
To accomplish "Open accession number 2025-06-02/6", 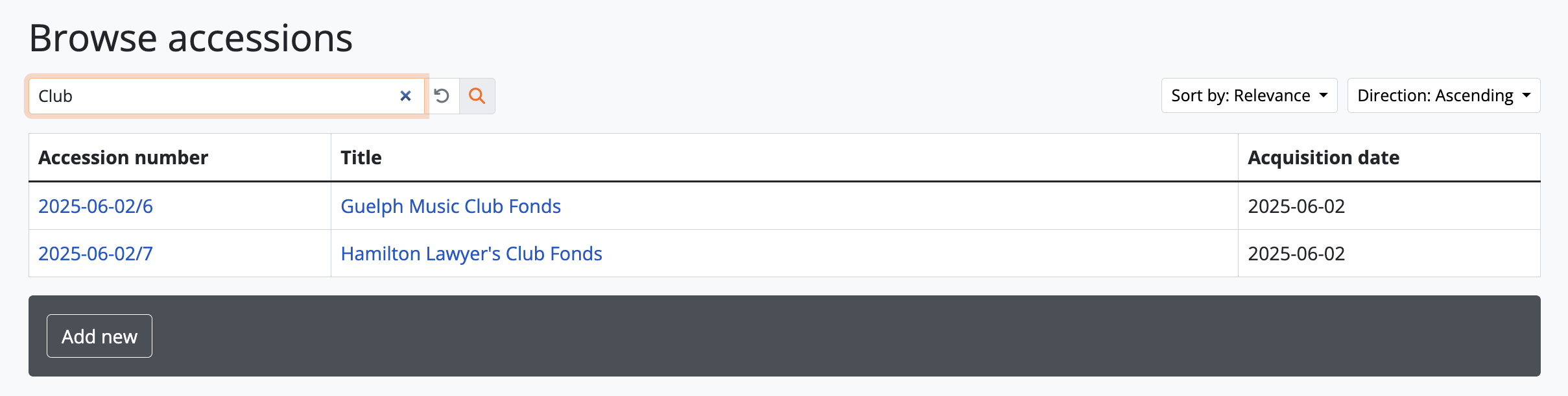I will (x=95, y=206).
